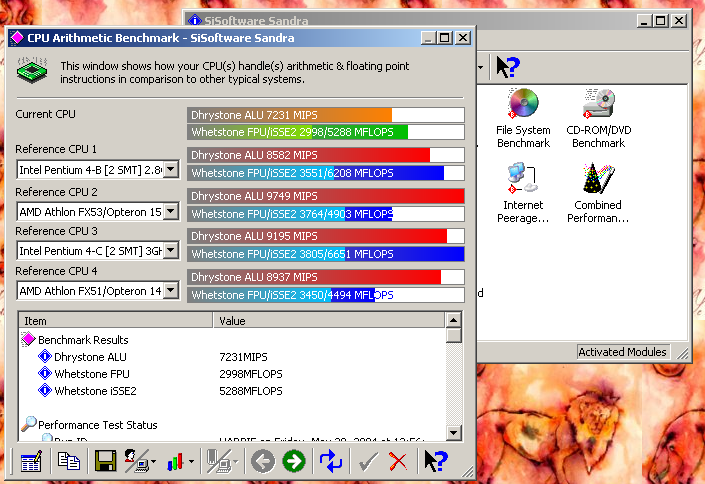The width and height of the screenshot is (705, 484).
Task: Minimize the SiSoftware Sandra main window
Action: pos(644,20)
